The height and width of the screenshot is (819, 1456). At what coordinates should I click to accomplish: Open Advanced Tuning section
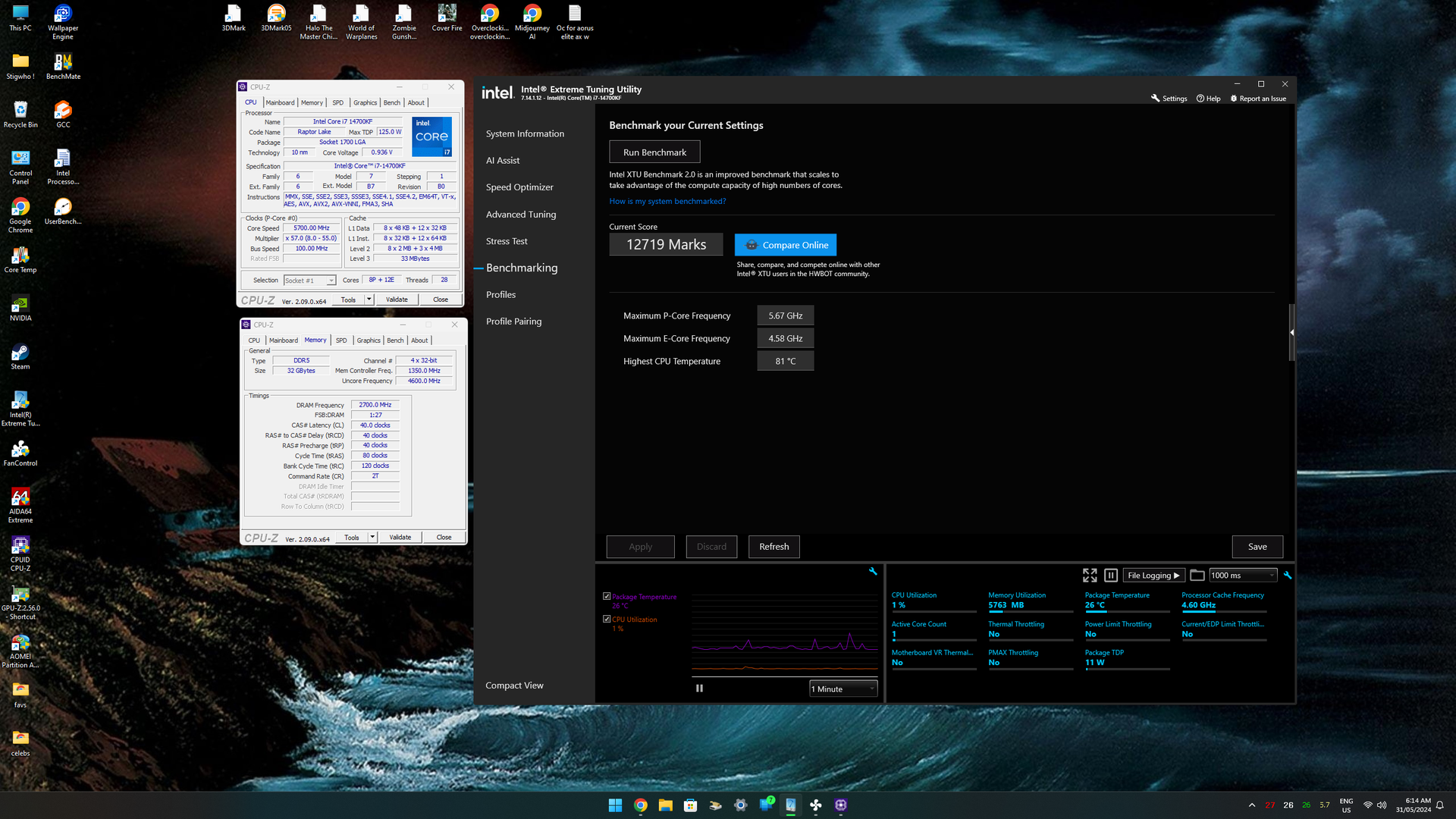pyautogui.click(x=521, y=215)
